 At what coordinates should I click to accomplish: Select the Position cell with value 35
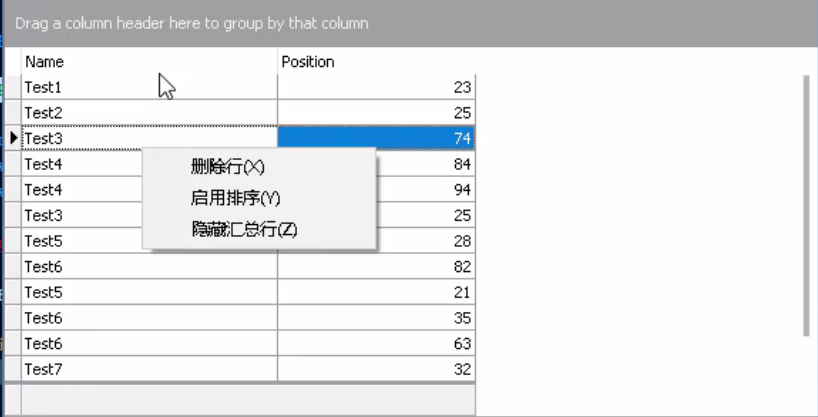click(x=376, y=318)
